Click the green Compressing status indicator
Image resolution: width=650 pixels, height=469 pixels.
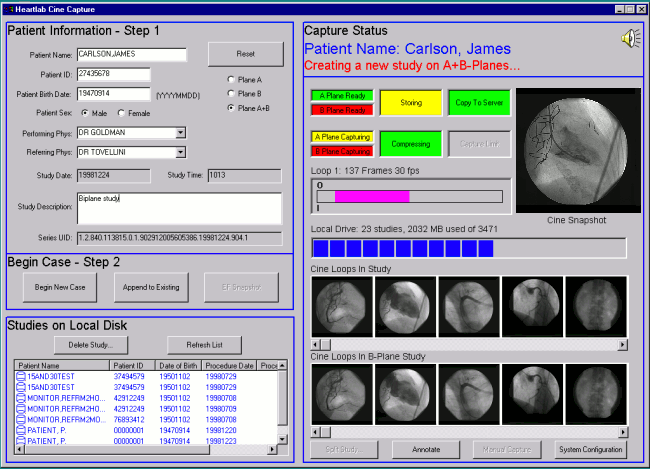(413, 144)
